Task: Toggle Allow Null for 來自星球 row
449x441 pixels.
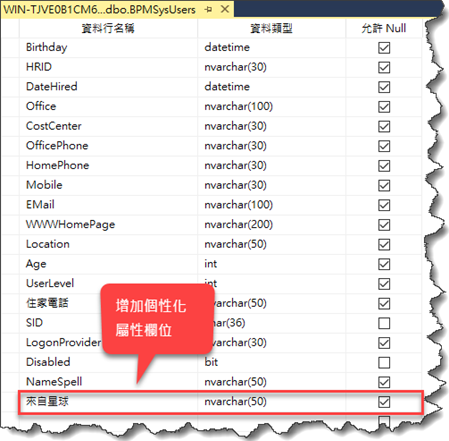Action: coord(384,402)
